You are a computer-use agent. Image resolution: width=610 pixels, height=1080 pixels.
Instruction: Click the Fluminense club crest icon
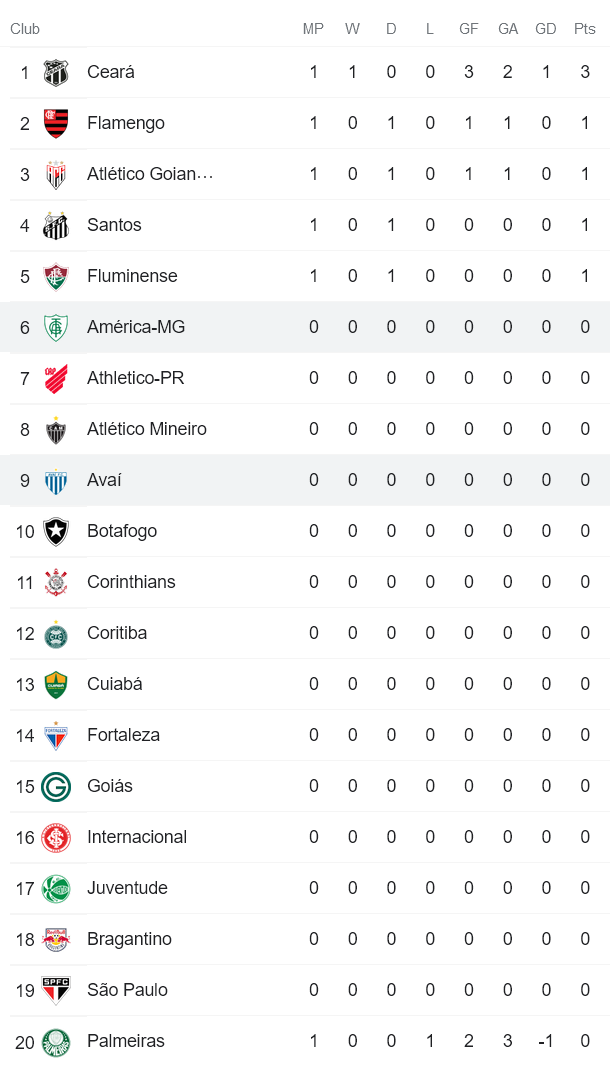pyautogui.click(x=56, y=276)
